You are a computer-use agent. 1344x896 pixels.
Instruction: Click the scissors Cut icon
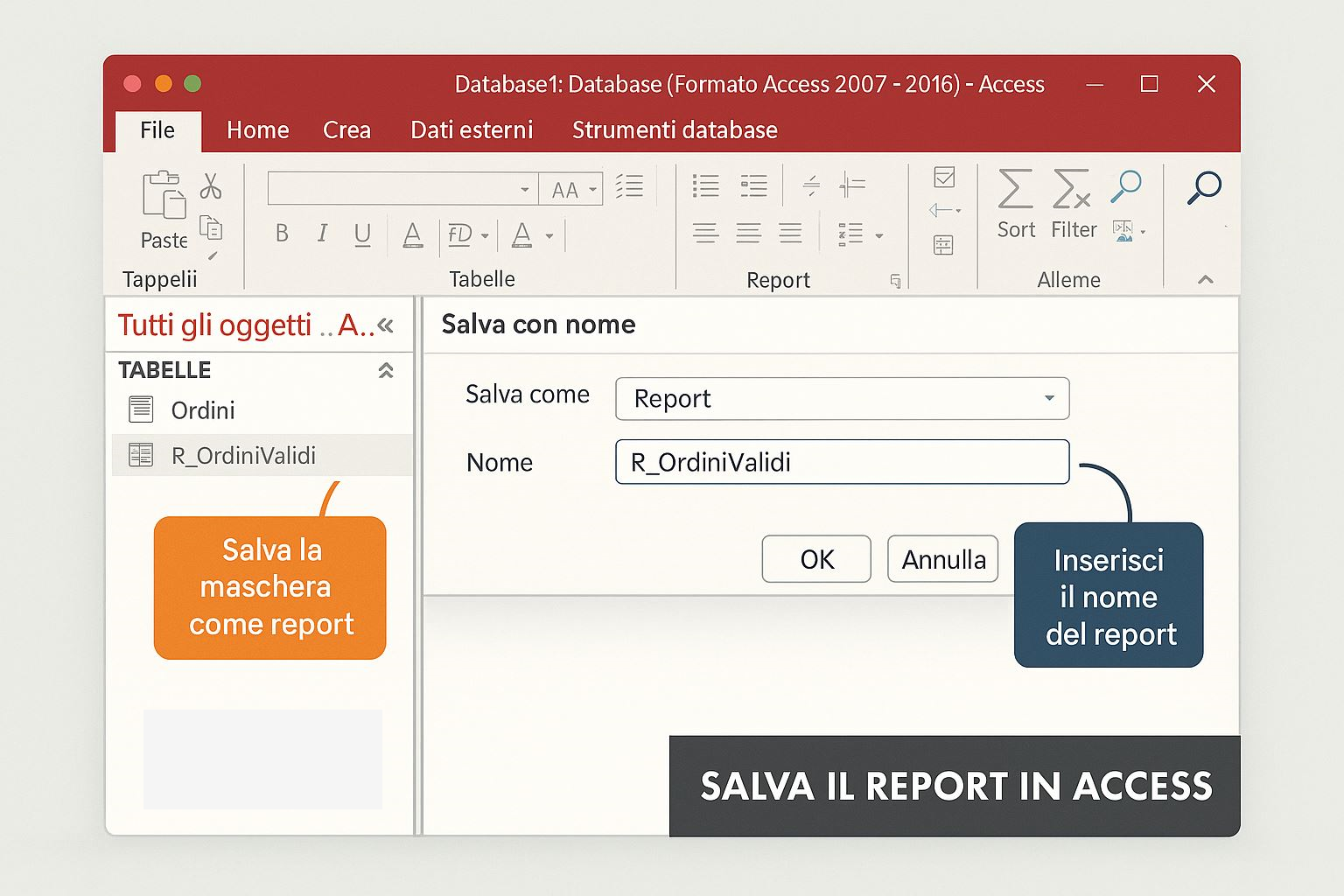pyautogui.click(x=210, y=185)
